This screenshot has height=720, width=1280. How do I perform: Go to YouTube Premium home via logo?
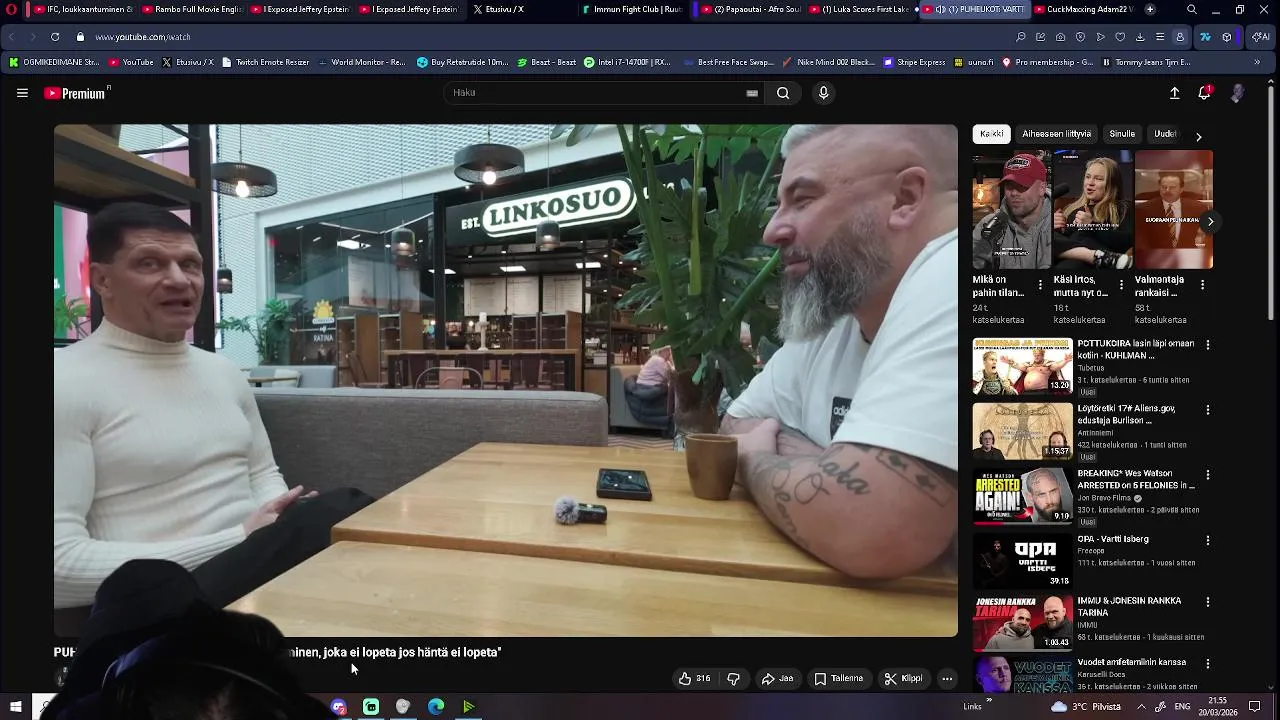click(75, 93)
